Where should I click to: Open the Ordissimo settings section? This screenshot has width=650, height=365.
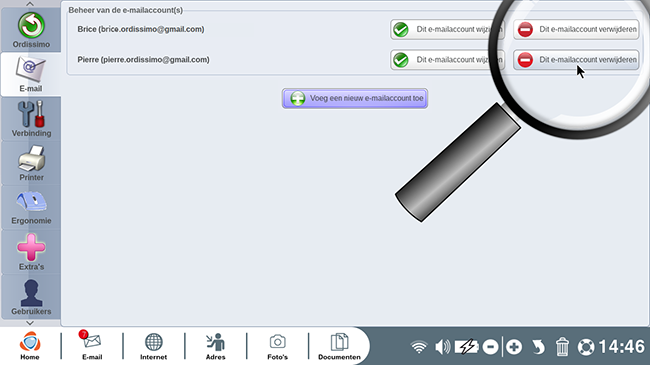tap(31, 30)
